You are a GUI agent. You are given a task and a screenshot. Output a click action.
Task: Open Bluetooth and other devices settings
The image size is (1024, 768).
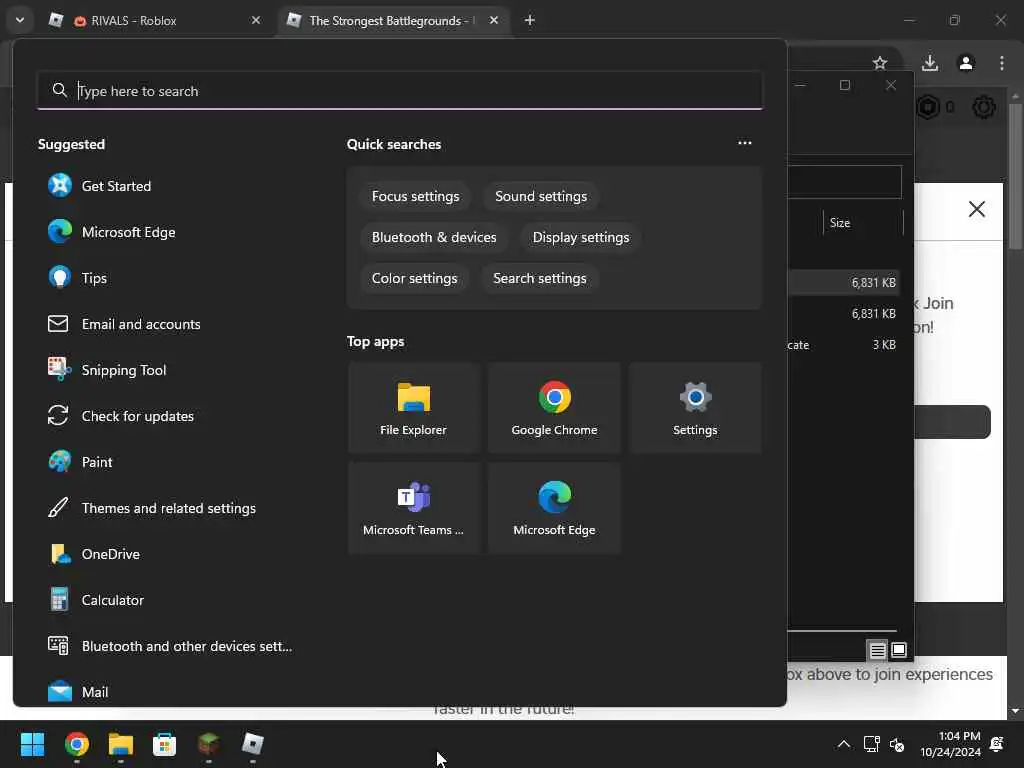(170, 646)
